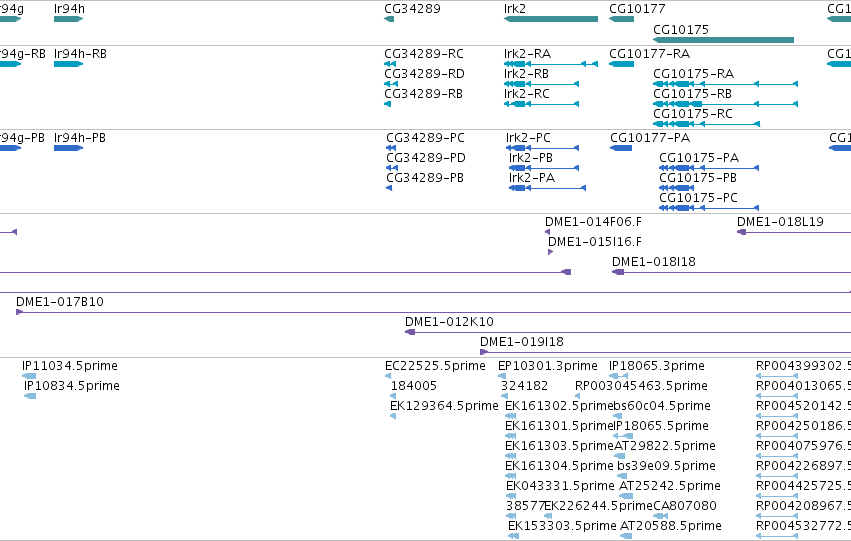Click the Irk2-RB transcript
851x541 pixels.
click(x=541, y=84)
